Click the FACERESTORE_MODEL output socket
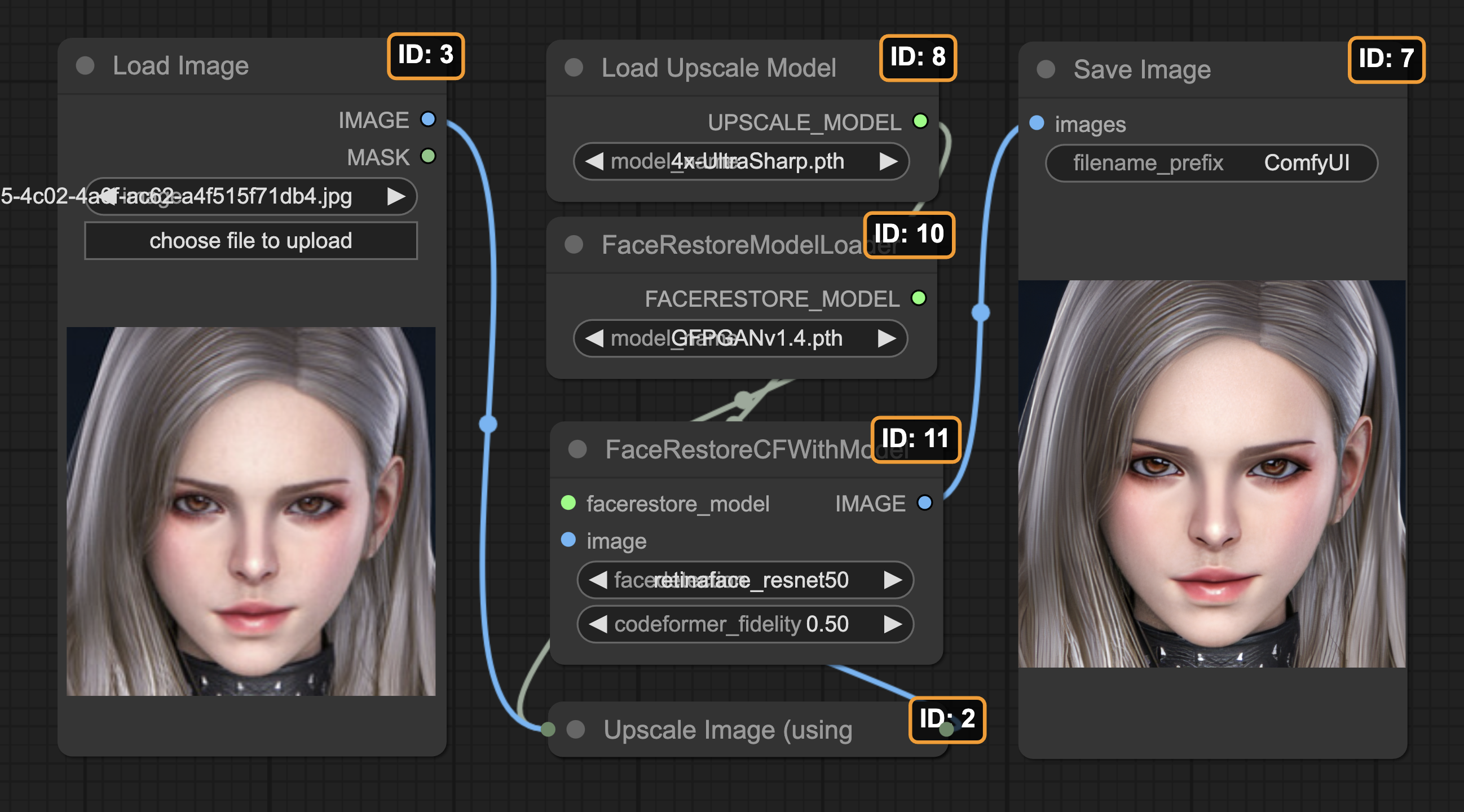 [x=919, y=298]
